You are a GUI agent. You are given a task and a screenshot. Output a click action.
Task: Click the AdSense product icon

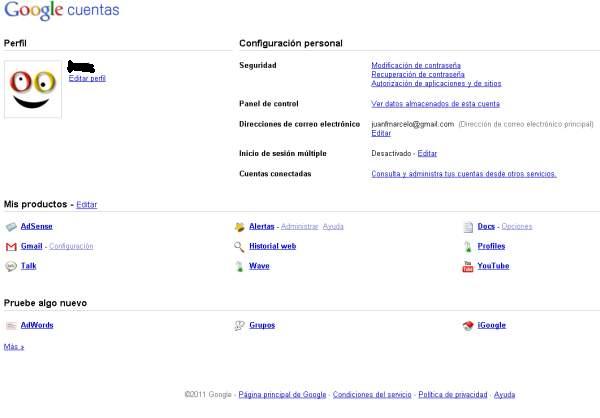11,226
